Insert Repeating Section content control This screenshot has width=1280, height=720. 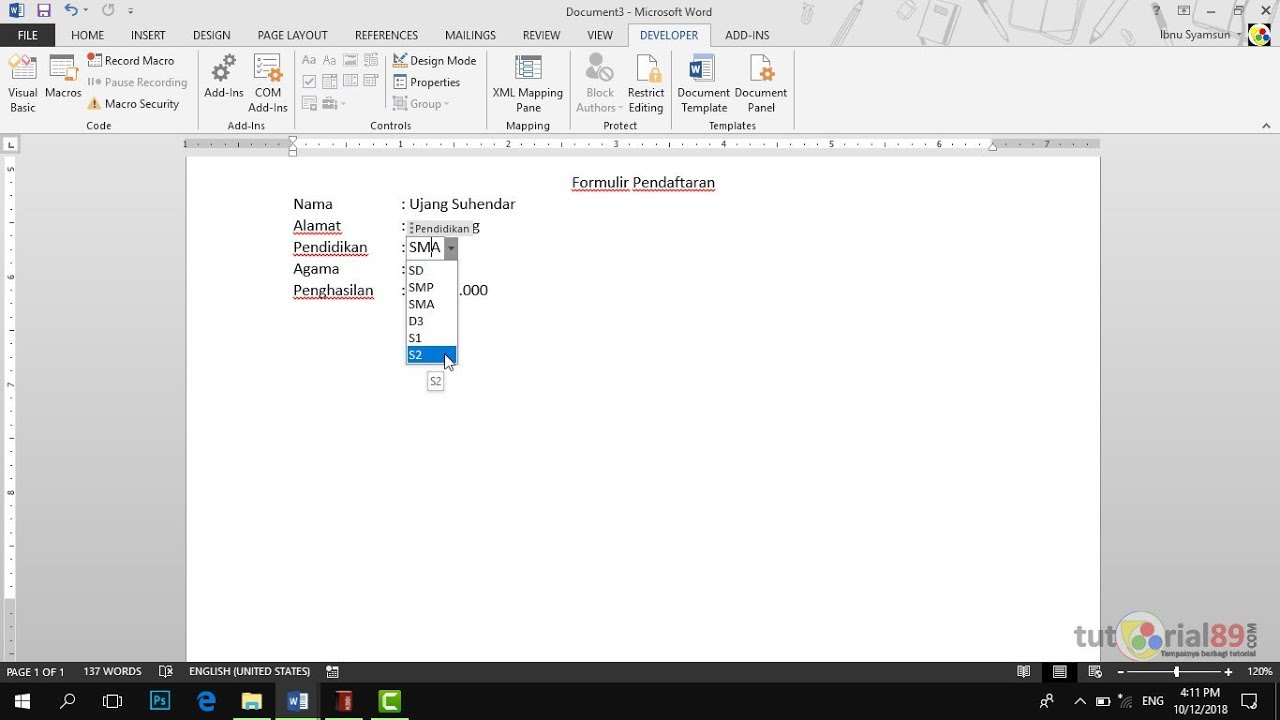(x=309, y=103)
